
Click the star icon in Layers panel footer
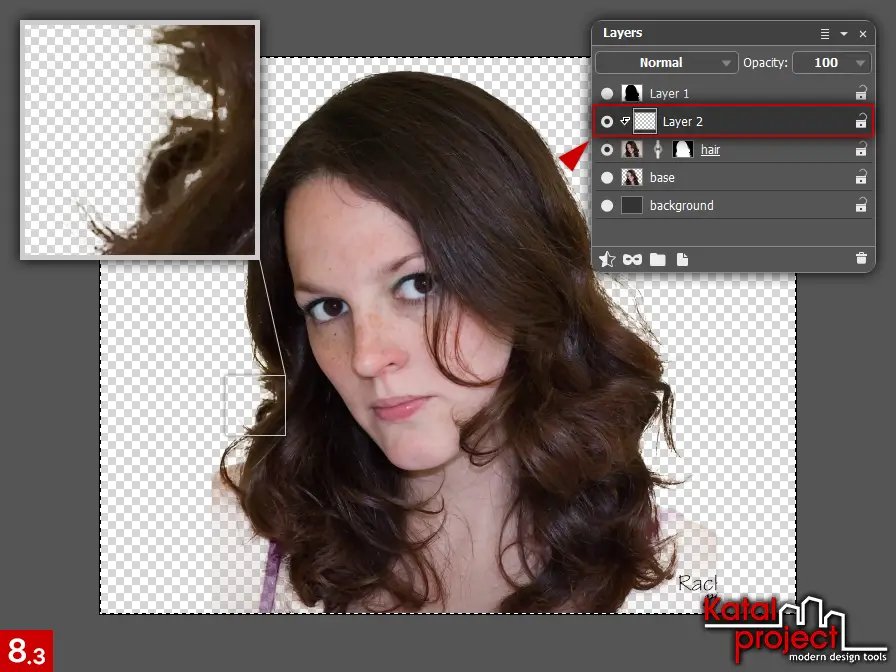607,259
